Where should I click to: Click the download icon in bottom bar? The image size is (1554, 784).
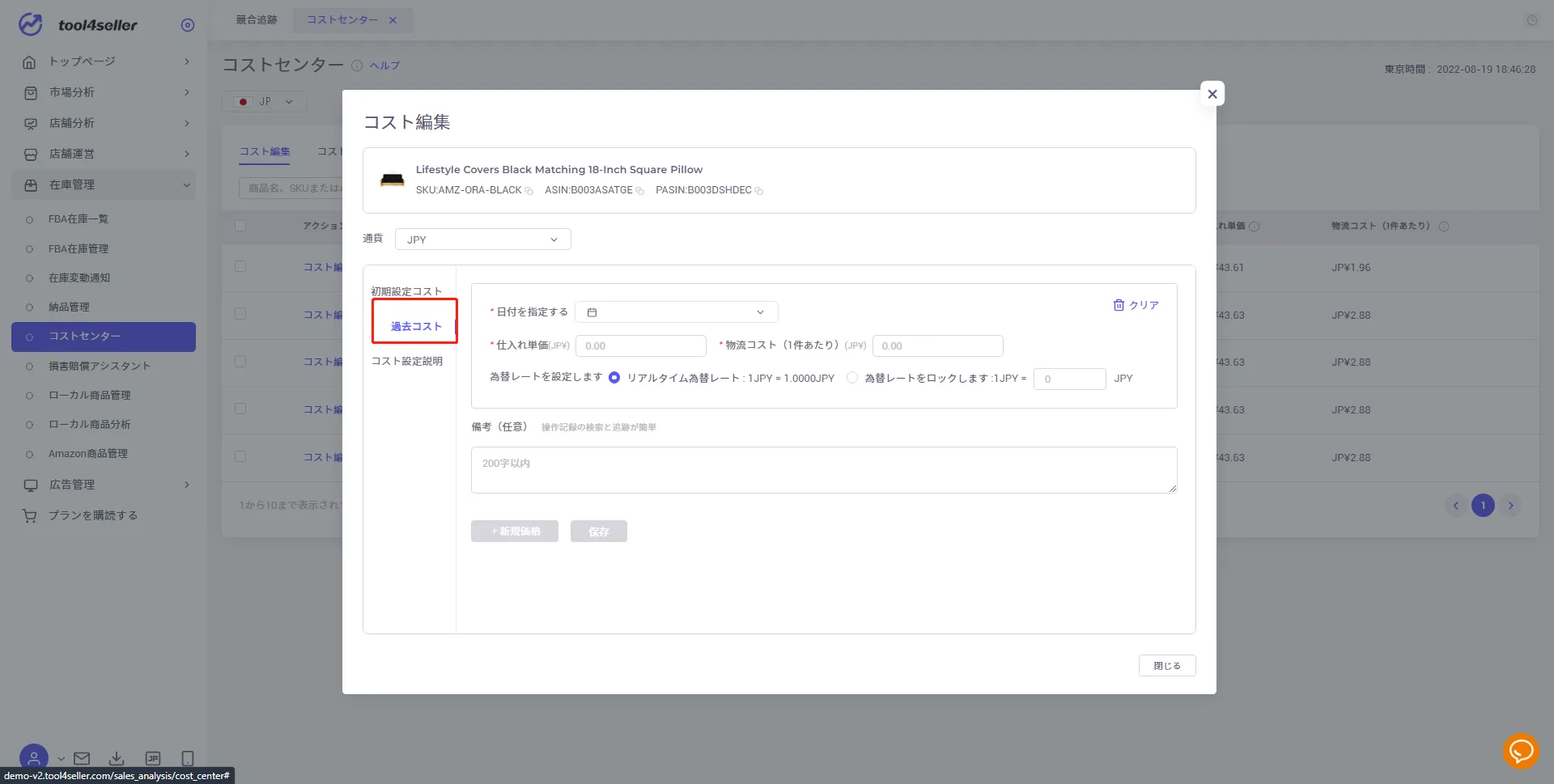117,758
